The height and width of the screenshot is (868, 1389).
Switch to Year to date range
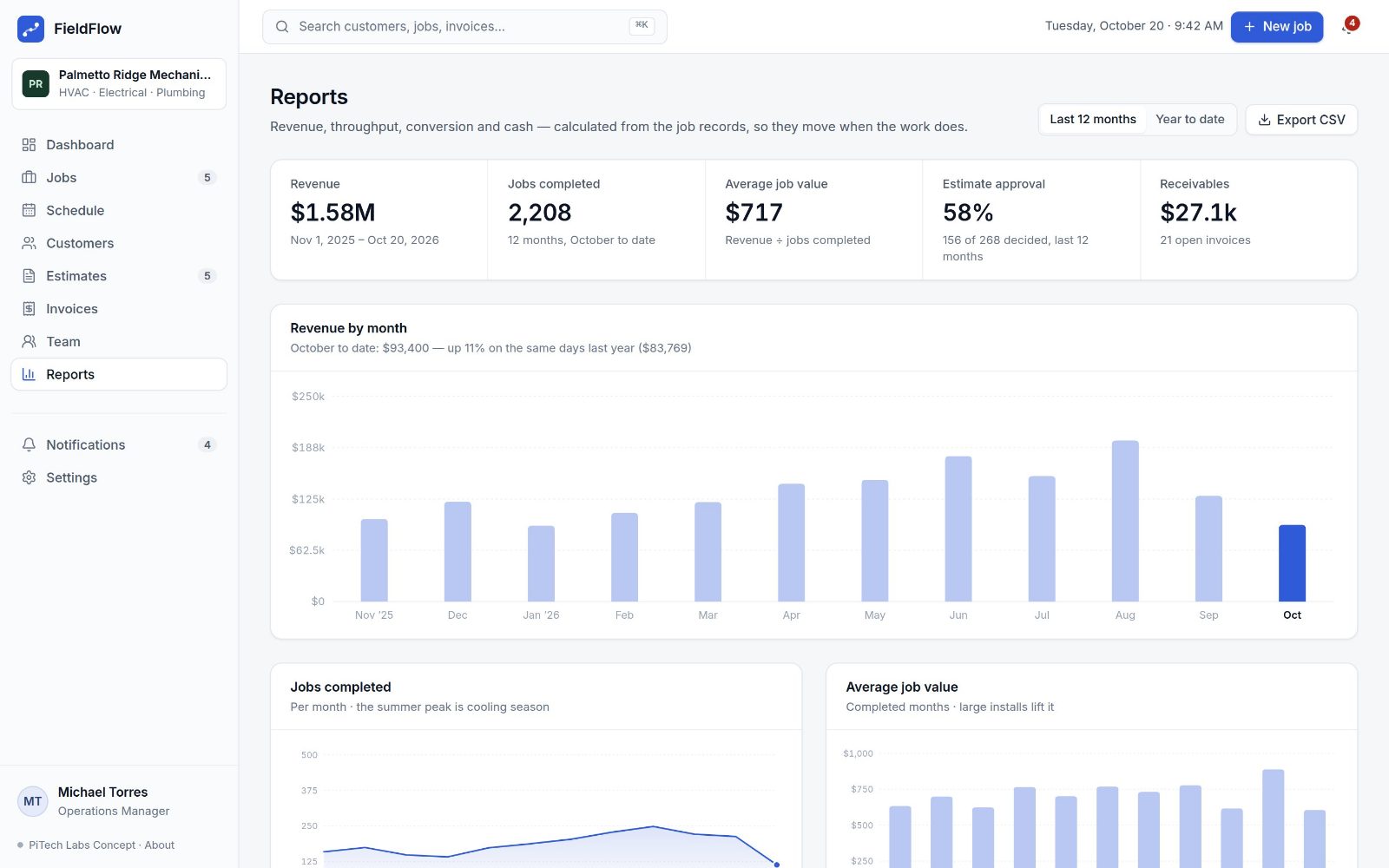click(x=1189, y=120)
